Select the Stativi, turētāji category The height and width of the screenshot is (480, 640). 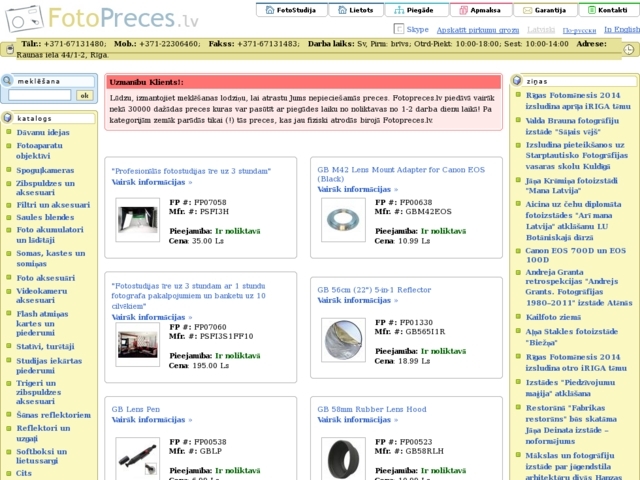coord(45,346)
